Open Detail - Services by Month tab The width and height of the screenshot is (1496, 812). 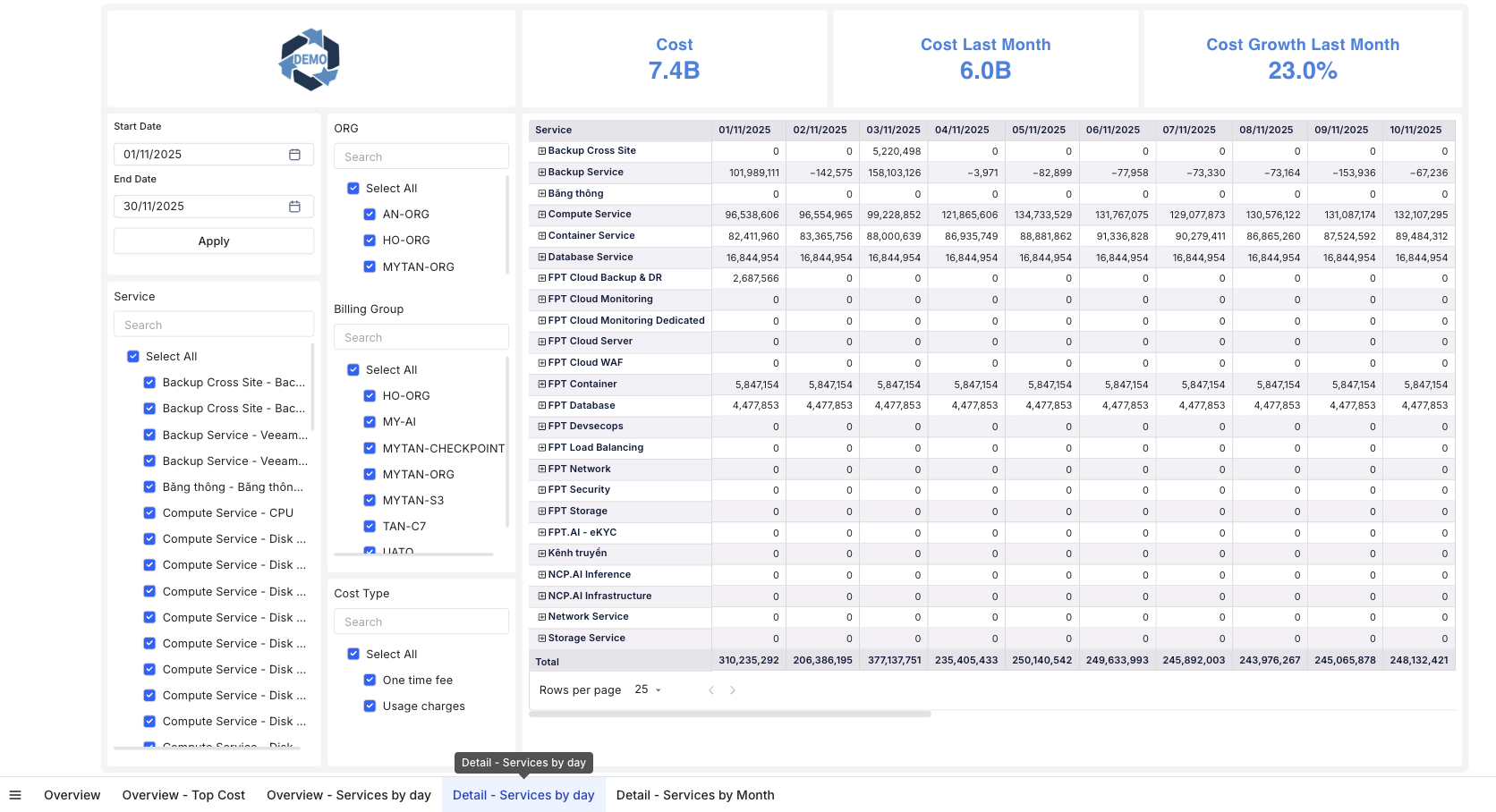click(x=695, y=795)
